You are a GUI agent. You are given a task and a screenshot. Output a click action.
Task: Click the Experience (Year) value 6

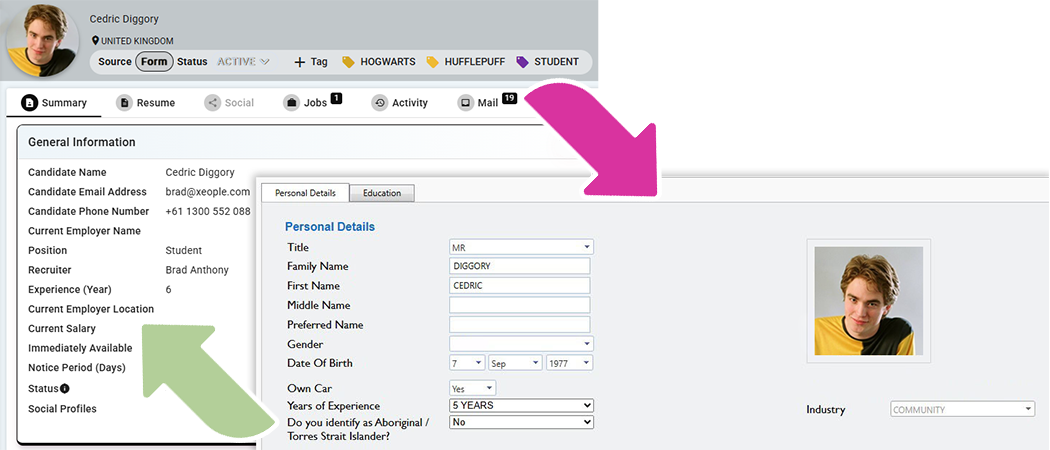169,289
